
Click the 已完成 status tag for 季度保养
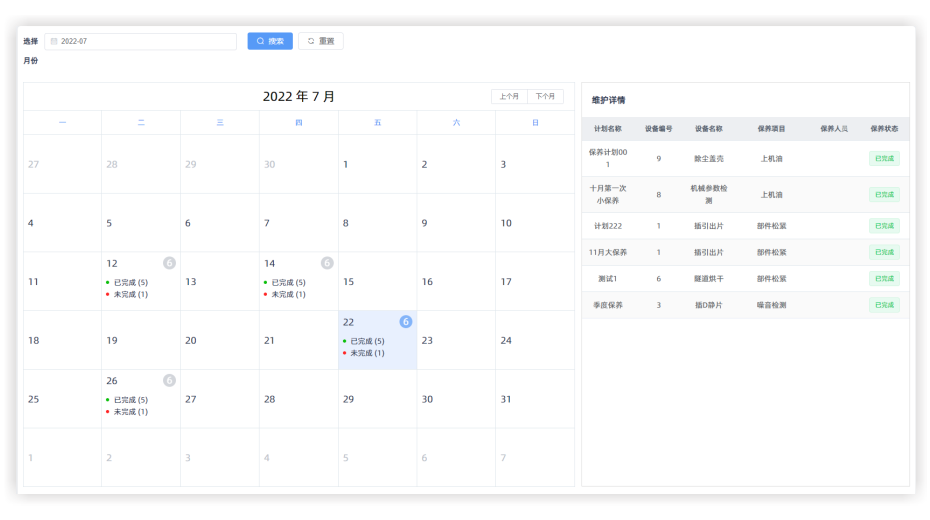[884, 305]
